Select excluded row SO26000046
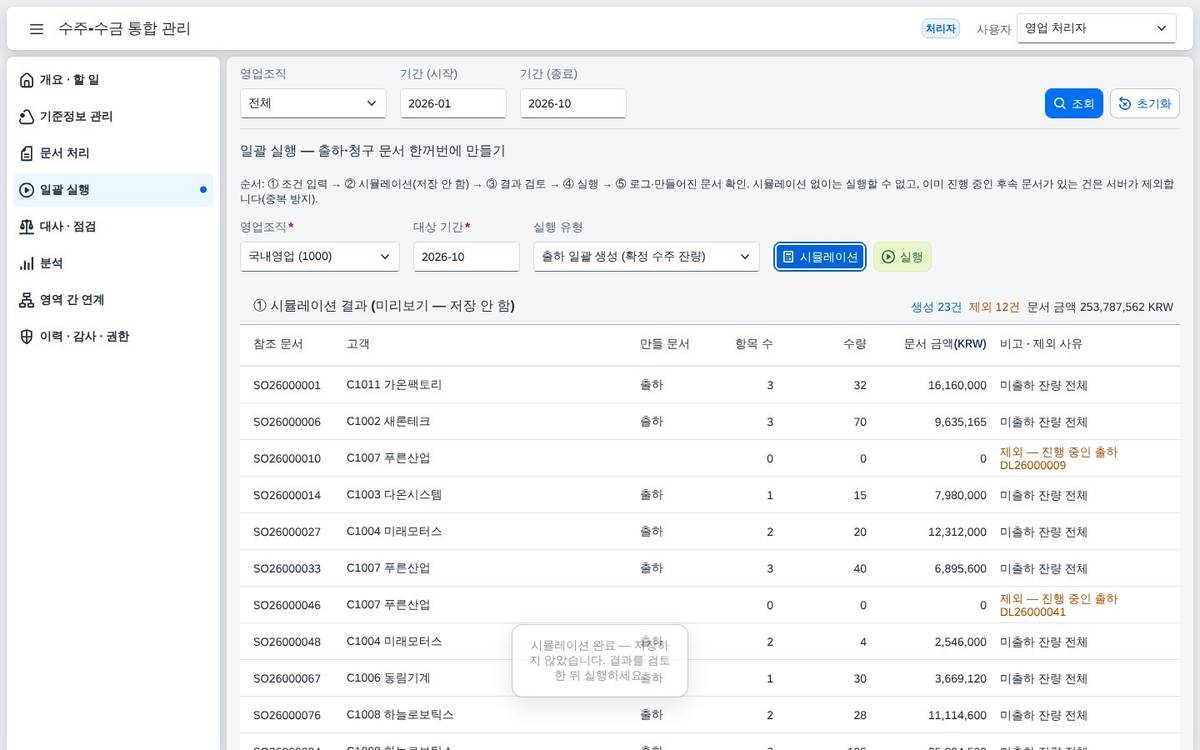This screenshot has height=750, width=1200. tap(710, 605)
